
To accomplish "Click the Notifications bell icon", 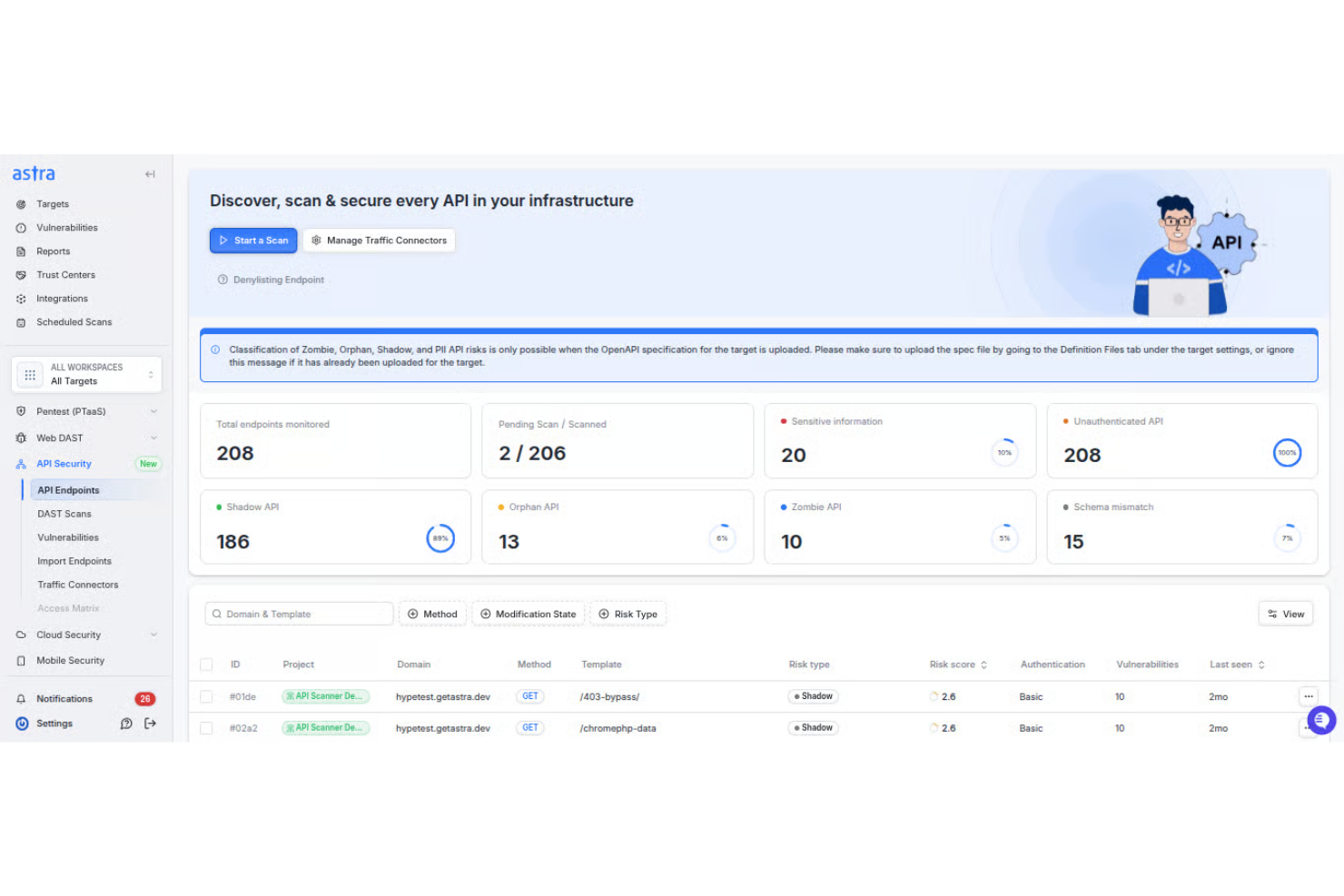I will pos(22,698).
